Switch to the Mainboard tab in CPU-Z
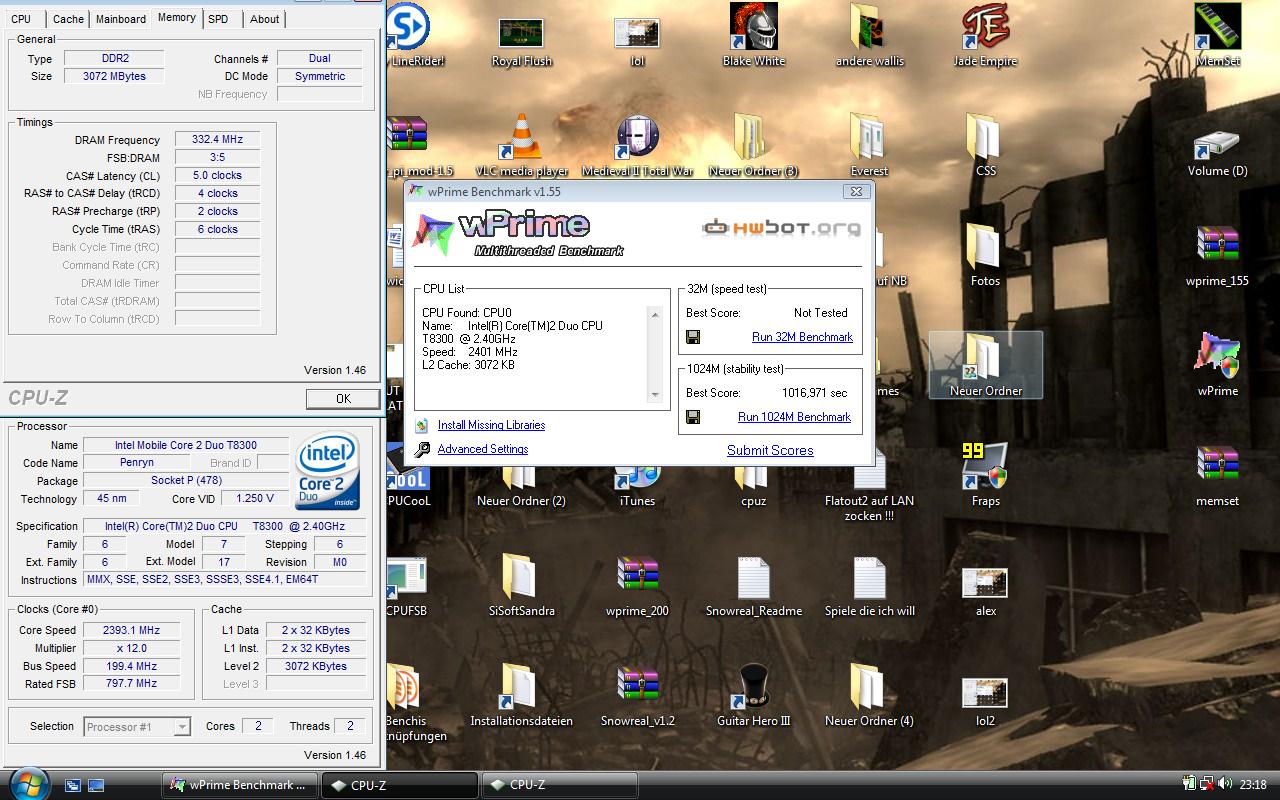Viewport: 1280px width, 800px height. point(121,19)
